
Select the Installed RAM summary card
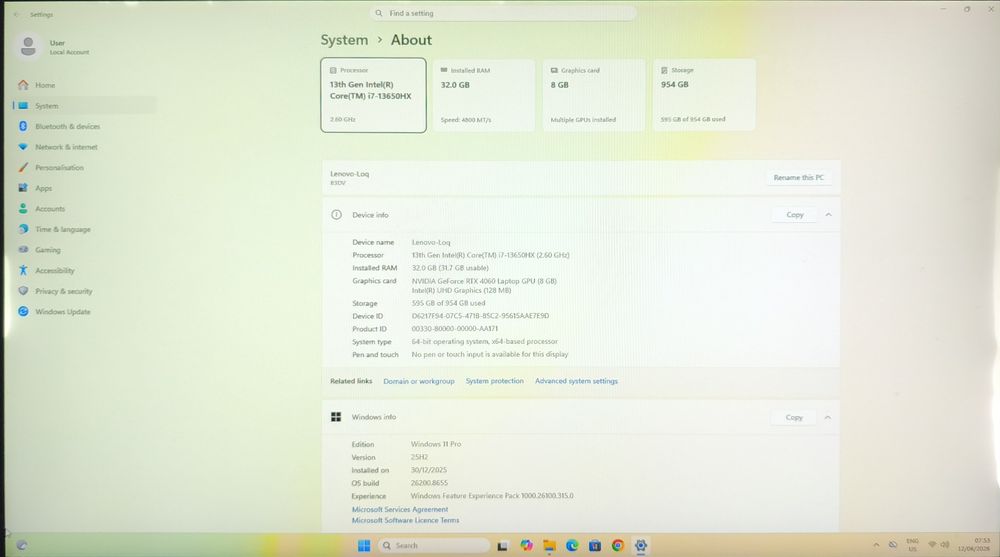pyautogui.click(x=483, y=95)
